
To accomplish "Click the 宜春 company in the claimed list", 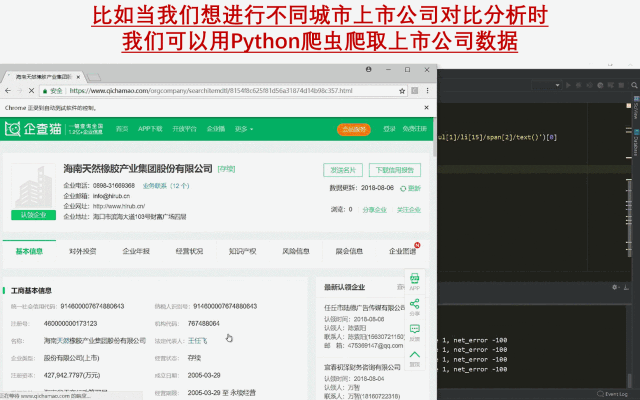I will coord(362,367).
